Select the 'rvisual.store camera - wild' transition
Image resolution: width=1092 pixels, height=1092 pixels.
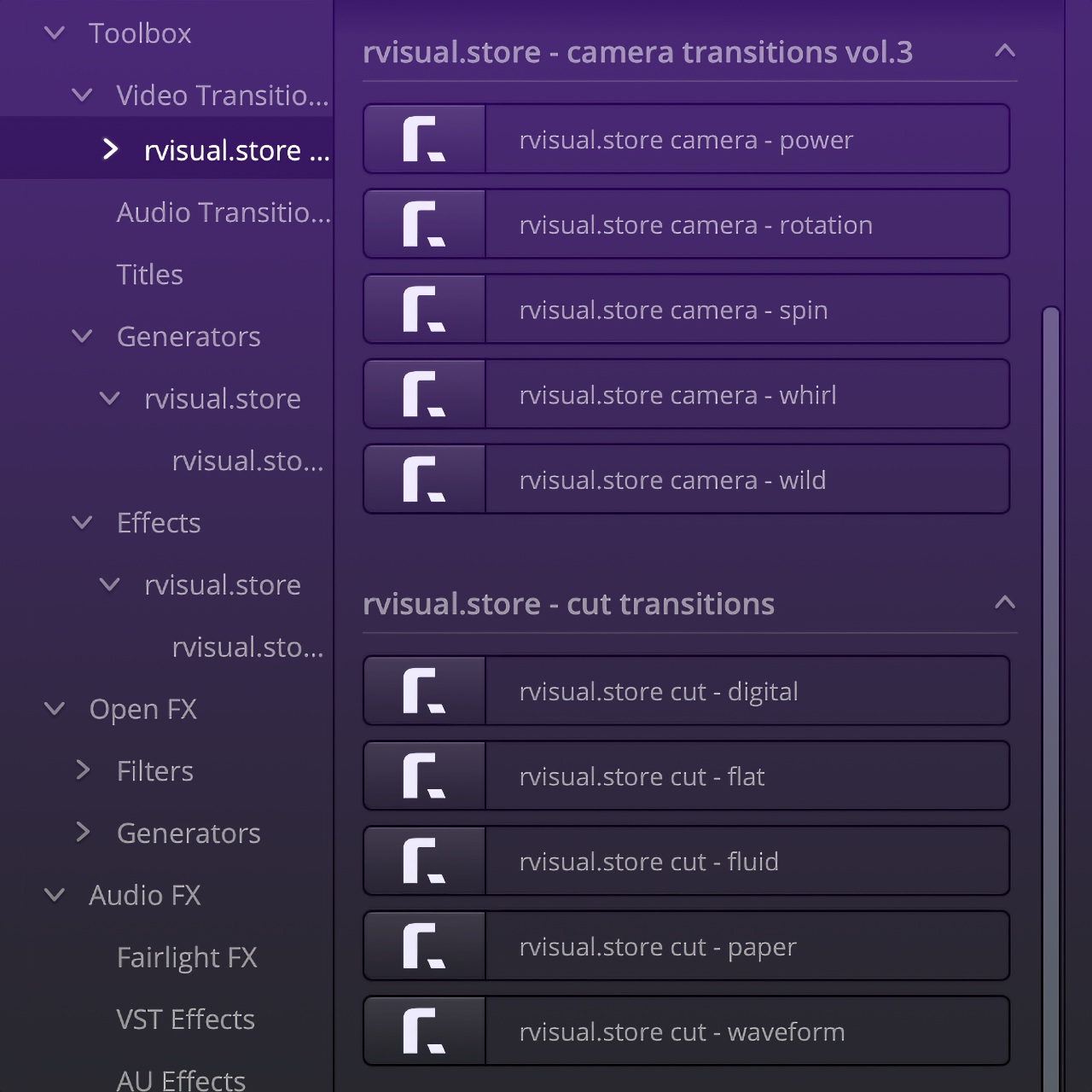[672, 480]
